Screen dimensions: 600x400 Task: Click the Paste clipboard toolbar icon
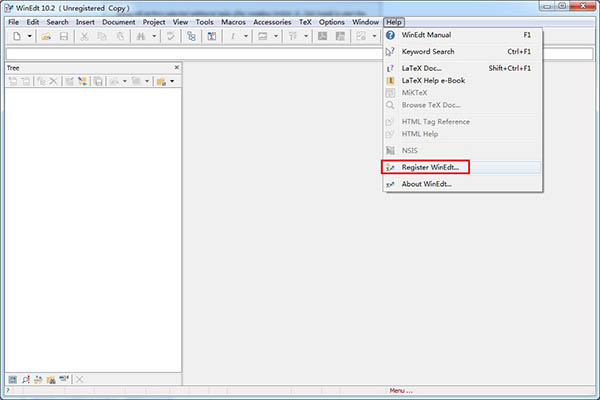click(x=120, y=36)
